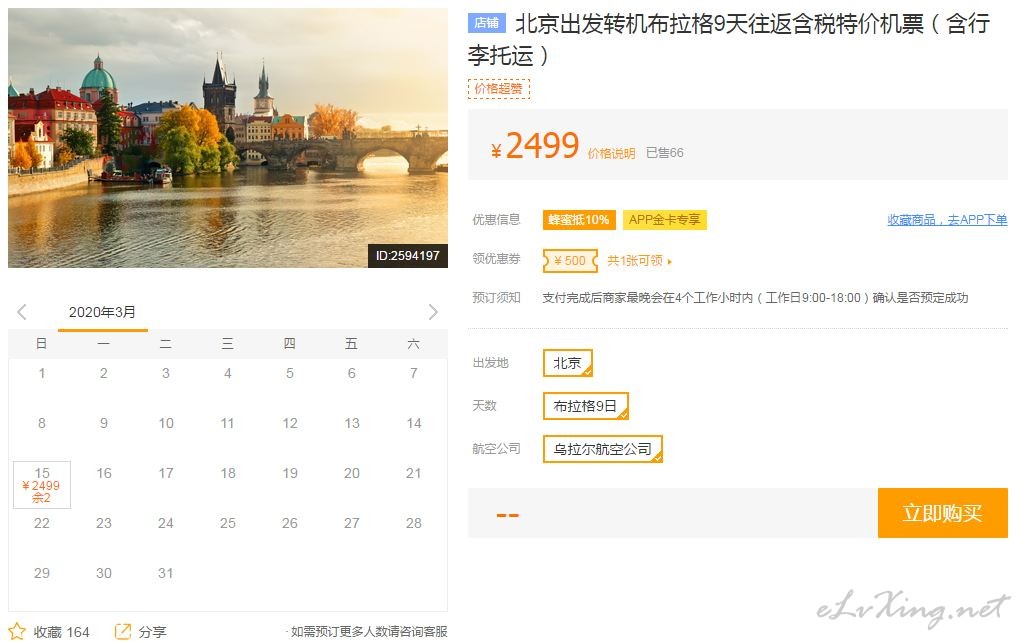This screenshot has height=642, width=1021.
Task: Click the 已售66 sold count
Action: point(665,153)
